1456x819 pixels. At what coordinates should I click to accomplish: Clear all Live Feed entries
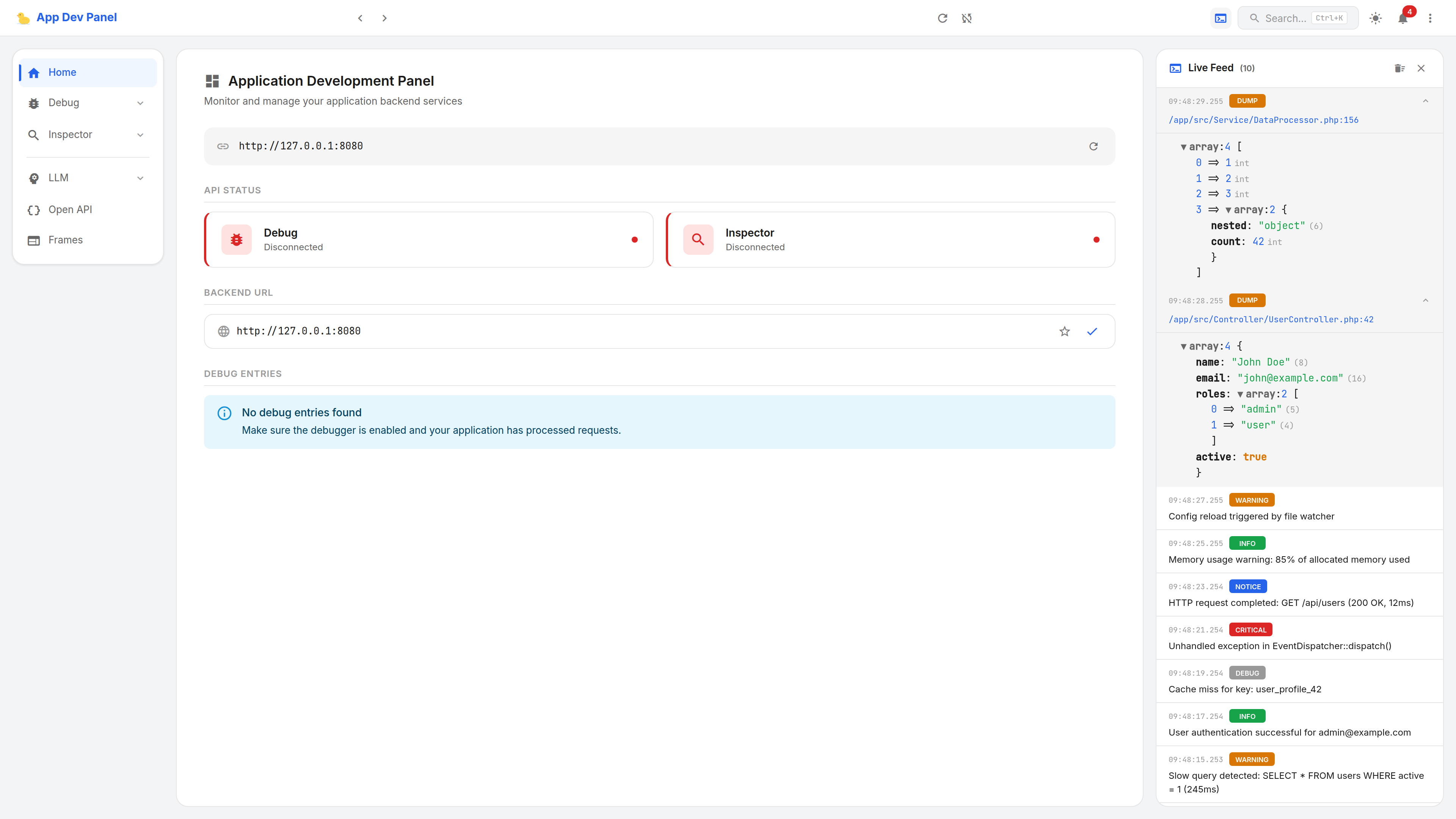click(1400, 68)
